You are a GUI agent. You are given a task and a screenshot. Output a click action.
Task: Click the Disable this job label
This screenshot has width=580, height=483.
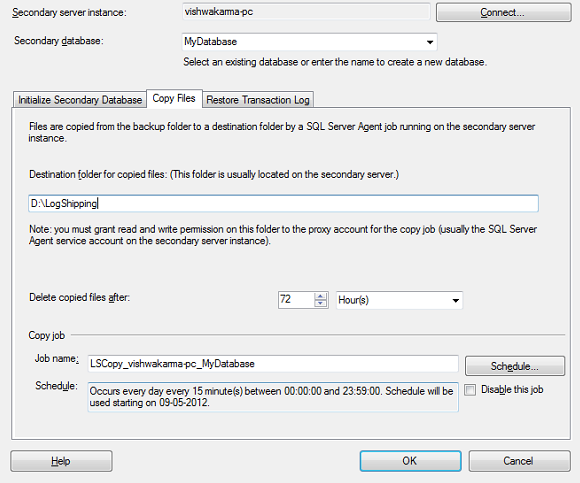click(512, 390)
